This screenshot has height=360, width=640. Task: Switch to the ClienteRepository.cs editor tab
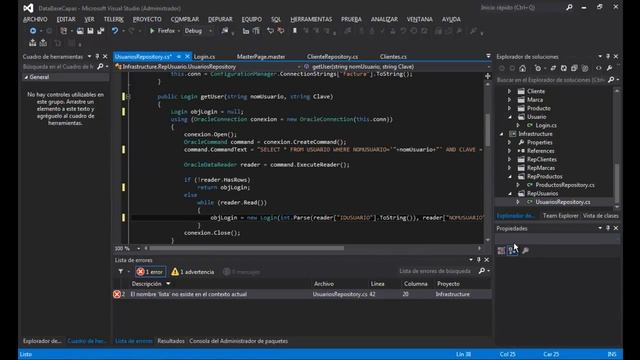tap(333, 57)
